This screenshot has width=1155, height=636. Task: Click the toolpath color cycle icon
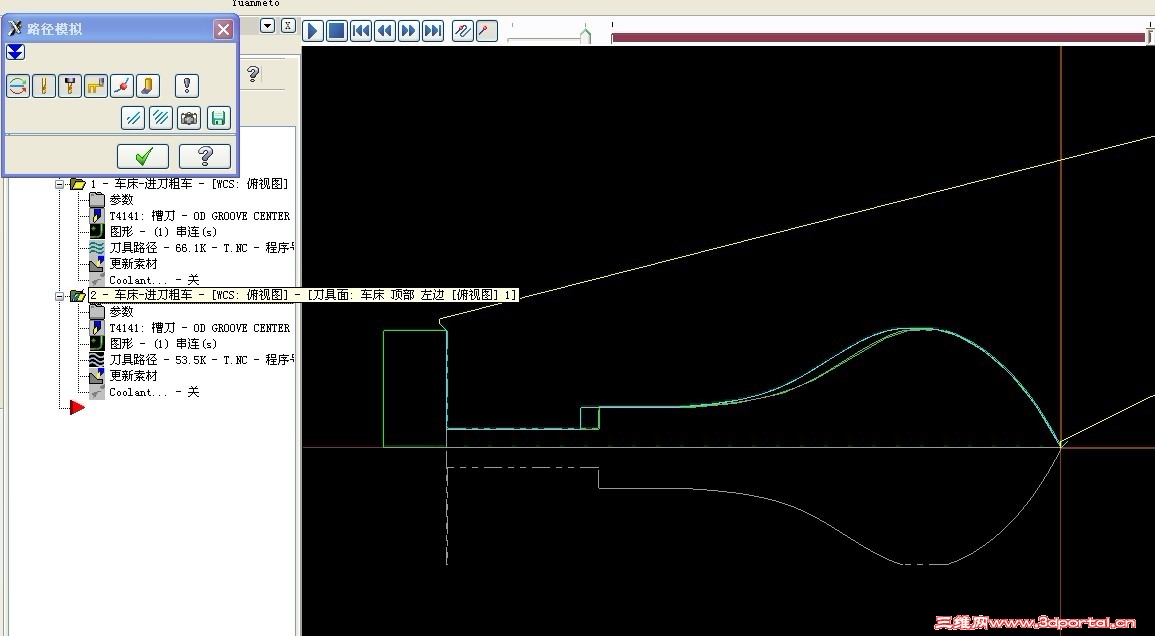tap(18, 86)
